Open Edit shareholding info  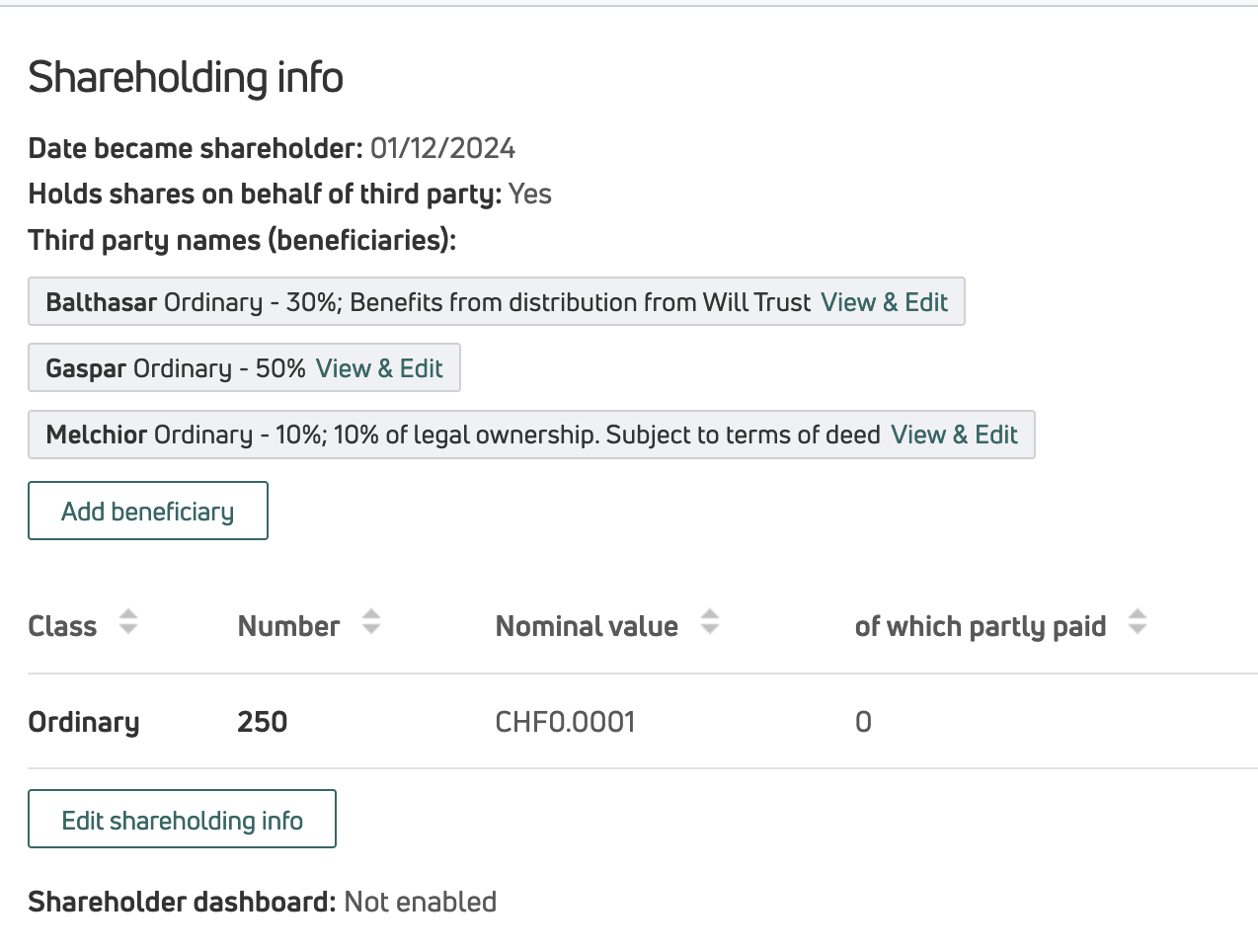point(182,819)
